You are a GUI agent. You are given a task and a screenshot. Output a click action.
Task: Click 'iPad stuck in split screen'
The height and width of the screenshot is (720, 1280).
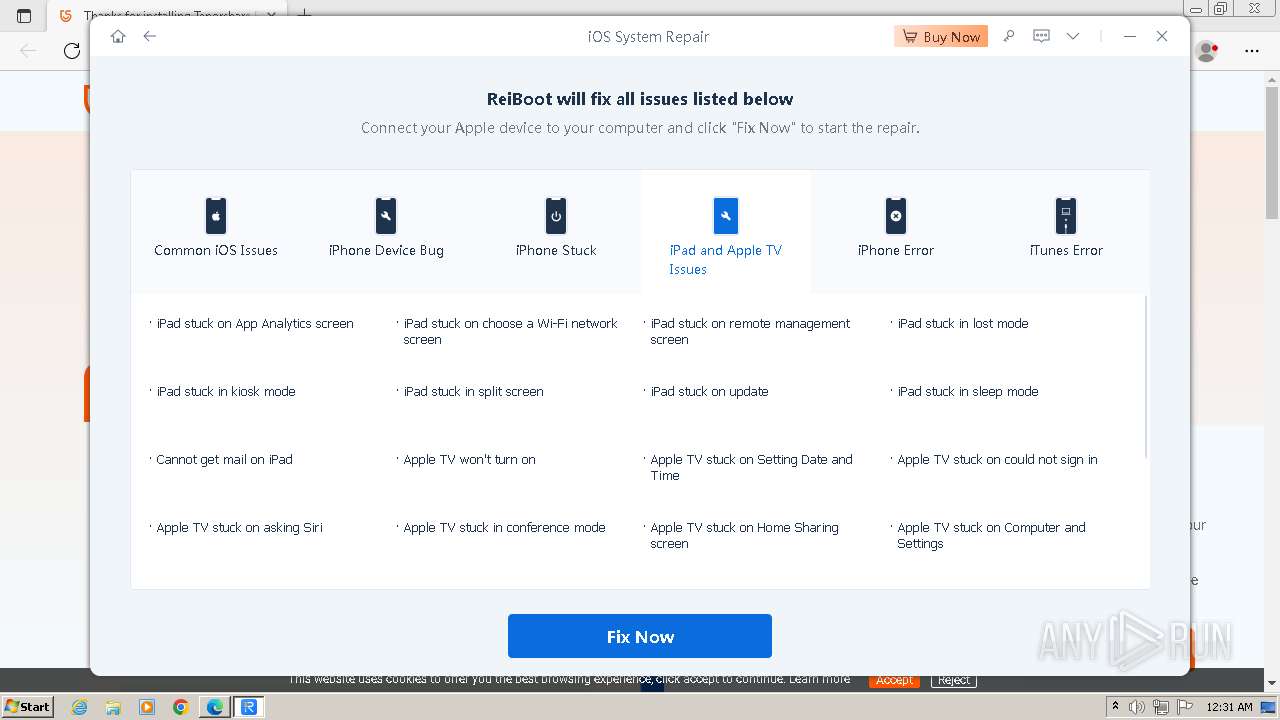tap(473, 392)
